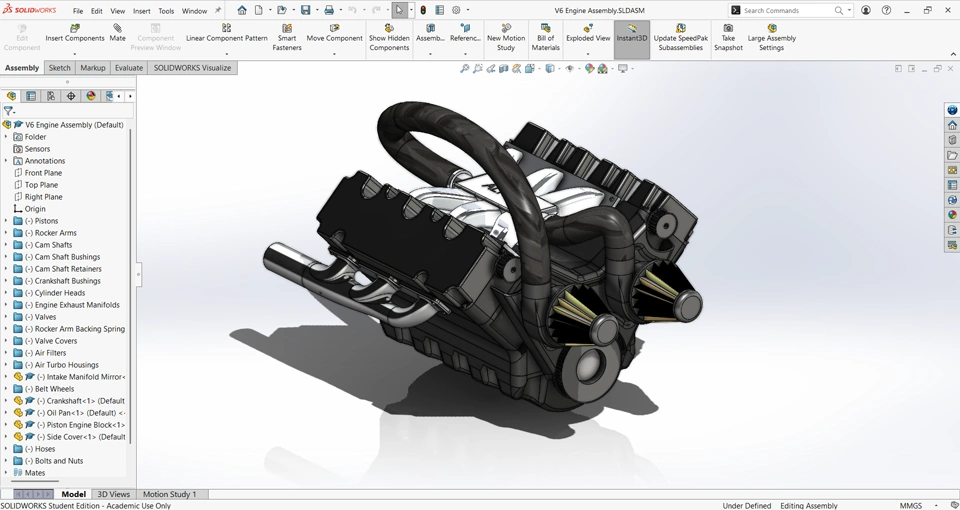Click Edit Appearance icon in view toolbar
This screenshot has width=960, height=510.
(589, 69)
